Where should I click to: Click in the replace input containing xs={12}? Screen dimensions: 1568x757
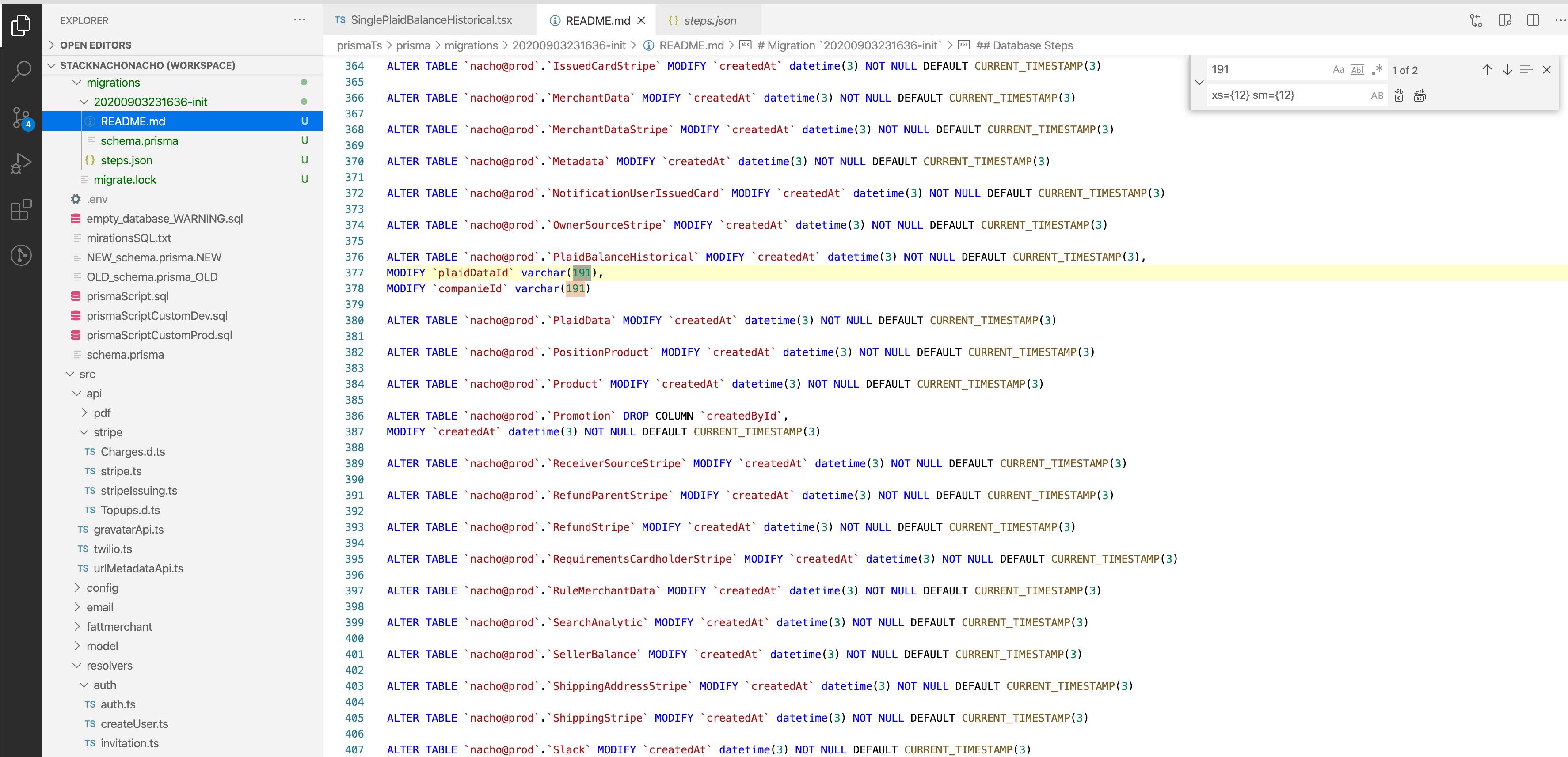point(1278,95)
